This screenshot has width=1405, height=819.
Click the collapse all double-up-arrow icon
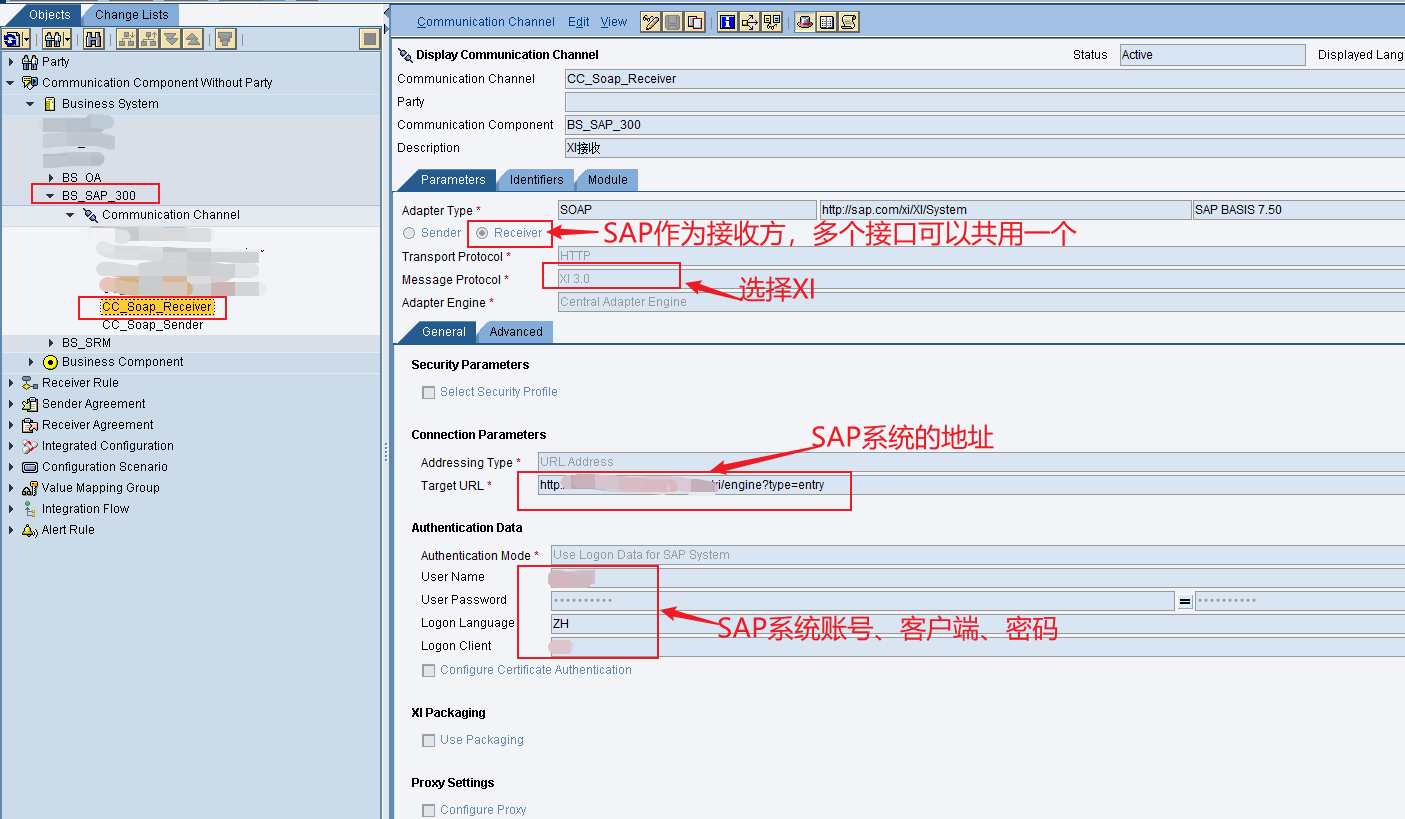pyautogui.click(x=193, y=39)
